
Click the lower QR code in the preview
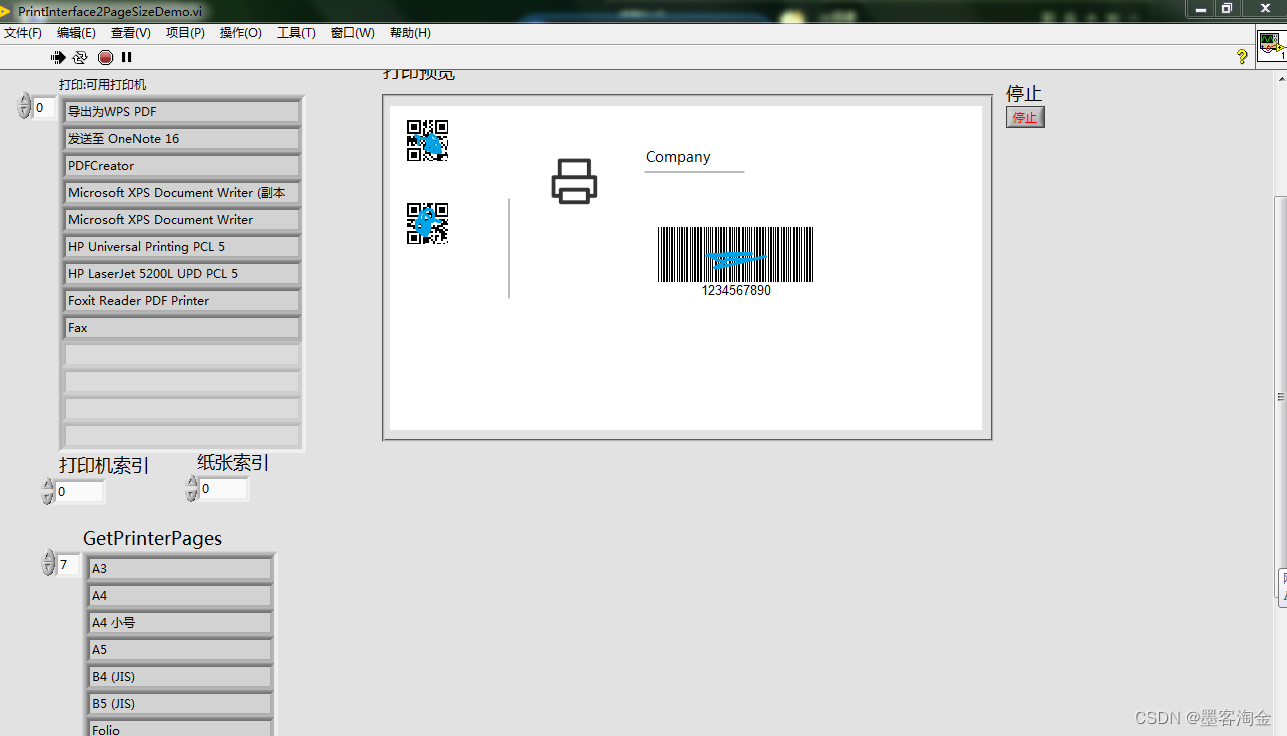pyautogui.click(x=427, y=224)
